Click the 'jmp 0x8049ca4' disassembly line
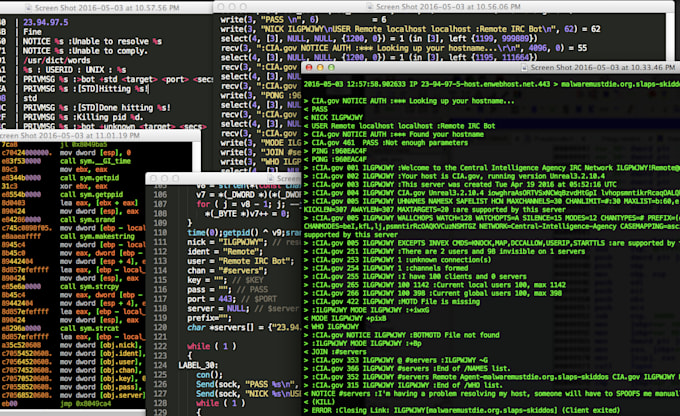The height and width of the screenshot is (416, 680). [x=85, y=403]
